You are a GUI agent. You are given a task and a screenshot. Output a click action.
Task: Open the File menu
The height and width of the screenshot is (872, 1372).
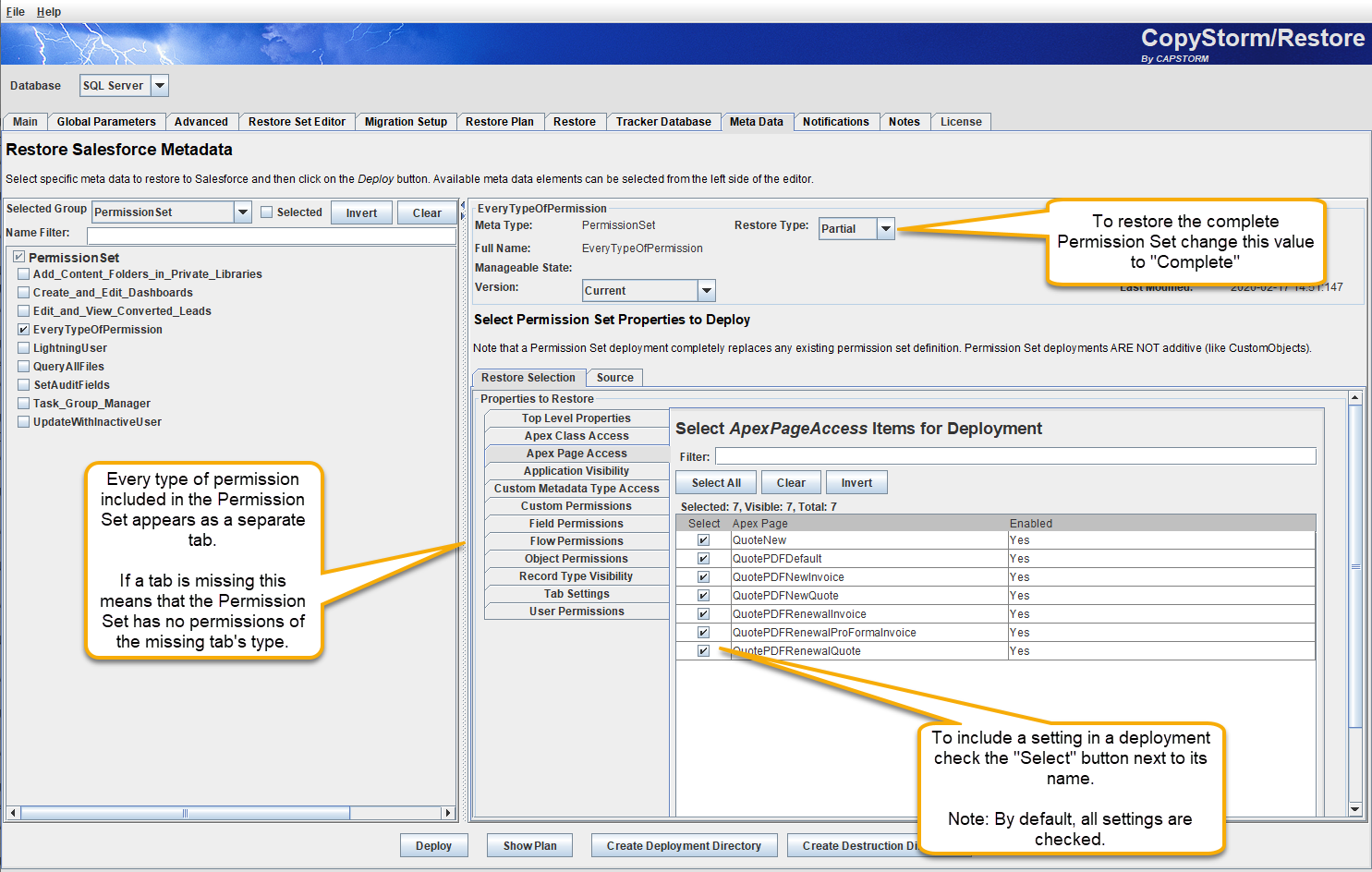pyautogui.click(x=15, y=12)
